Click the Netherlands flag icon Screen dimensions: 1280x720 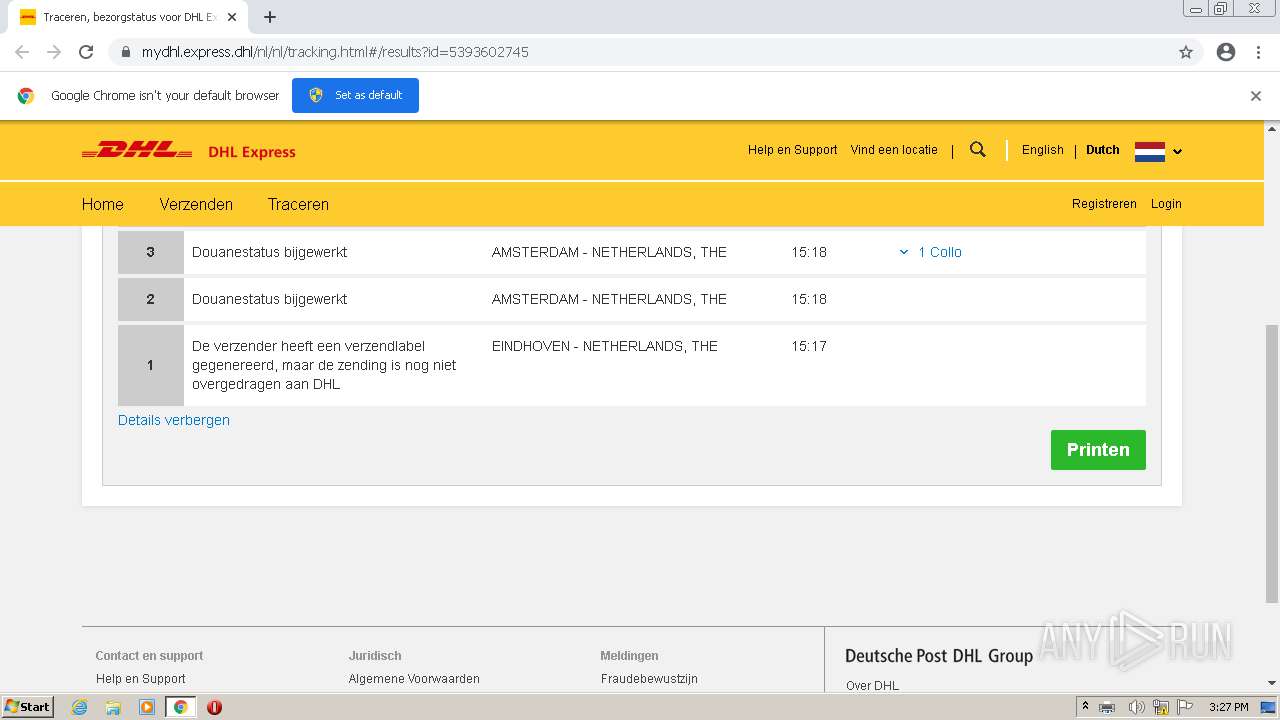[1150, 151]
